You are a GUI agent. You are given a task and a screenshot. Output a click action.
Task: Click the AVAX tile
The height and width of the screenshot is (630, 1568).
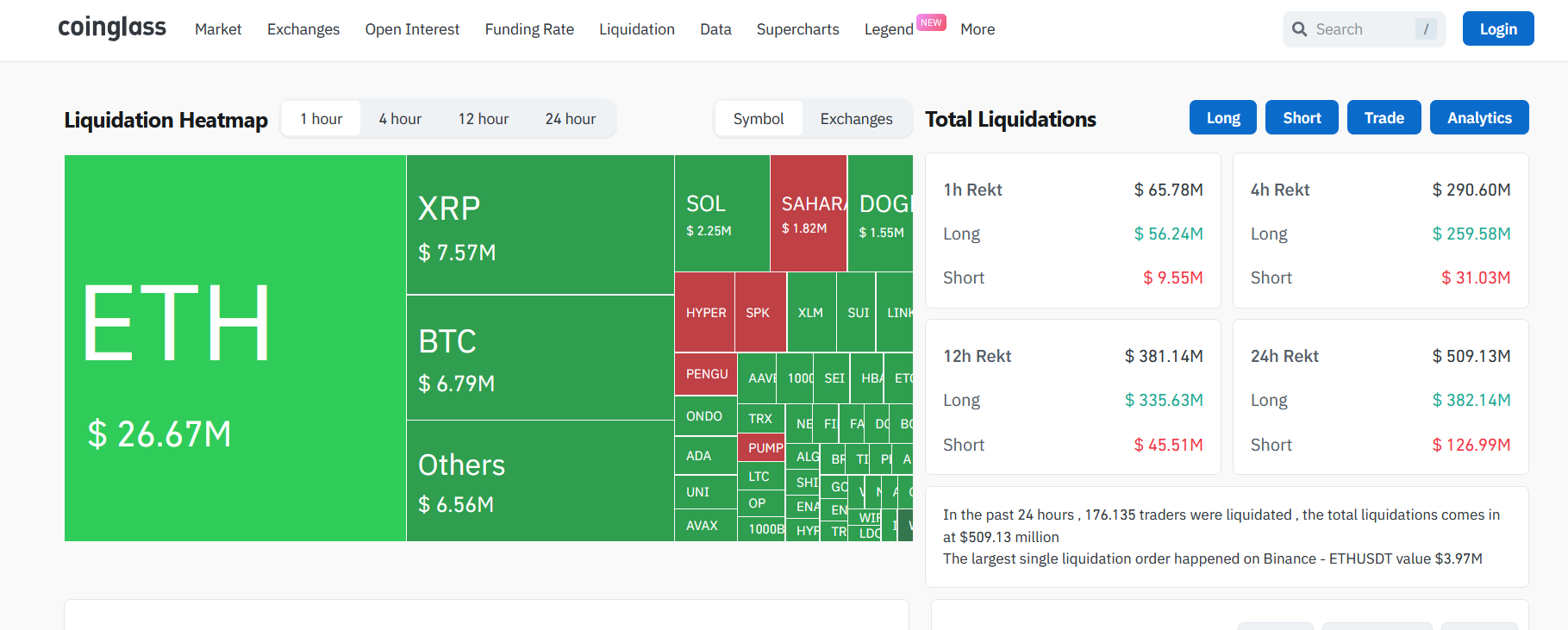[x=706, y=525]
